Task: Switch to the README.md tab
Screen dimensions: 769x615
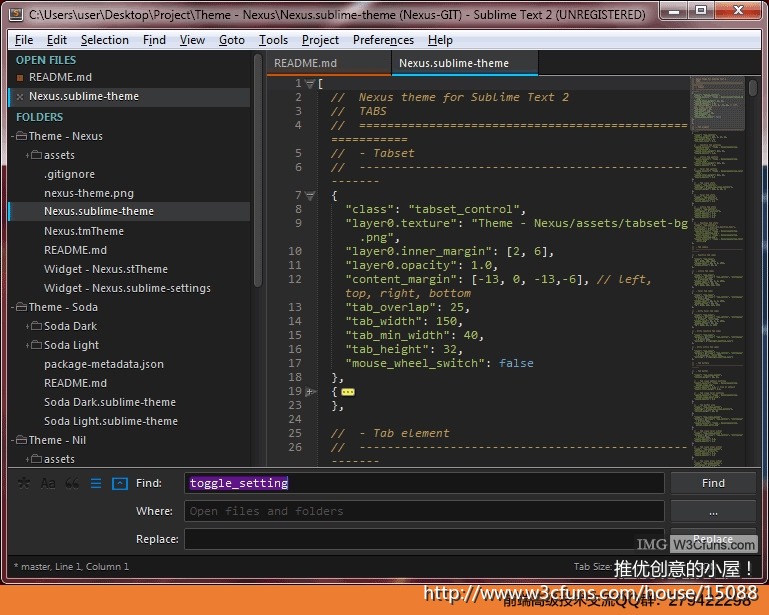Action: click(x=329, y=63)
